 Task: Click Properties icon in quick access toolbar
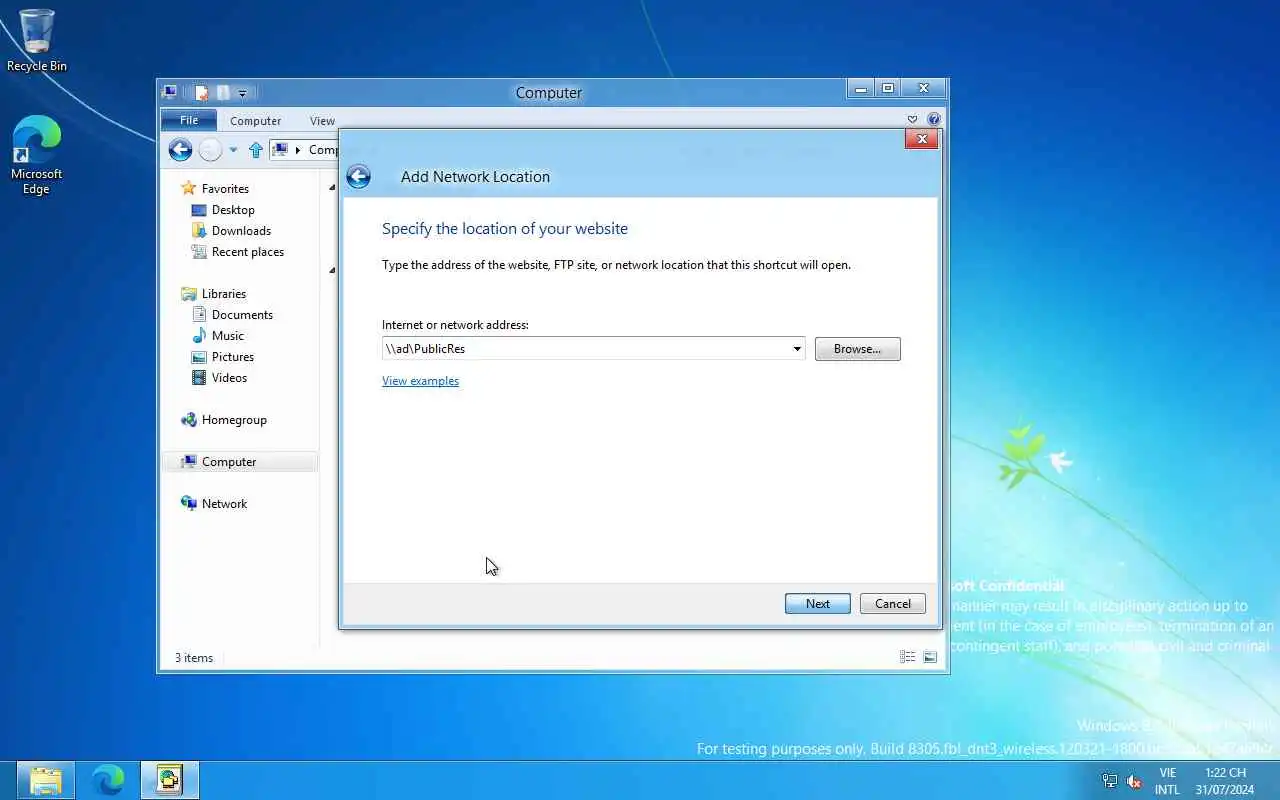click(x=202, y=93)
